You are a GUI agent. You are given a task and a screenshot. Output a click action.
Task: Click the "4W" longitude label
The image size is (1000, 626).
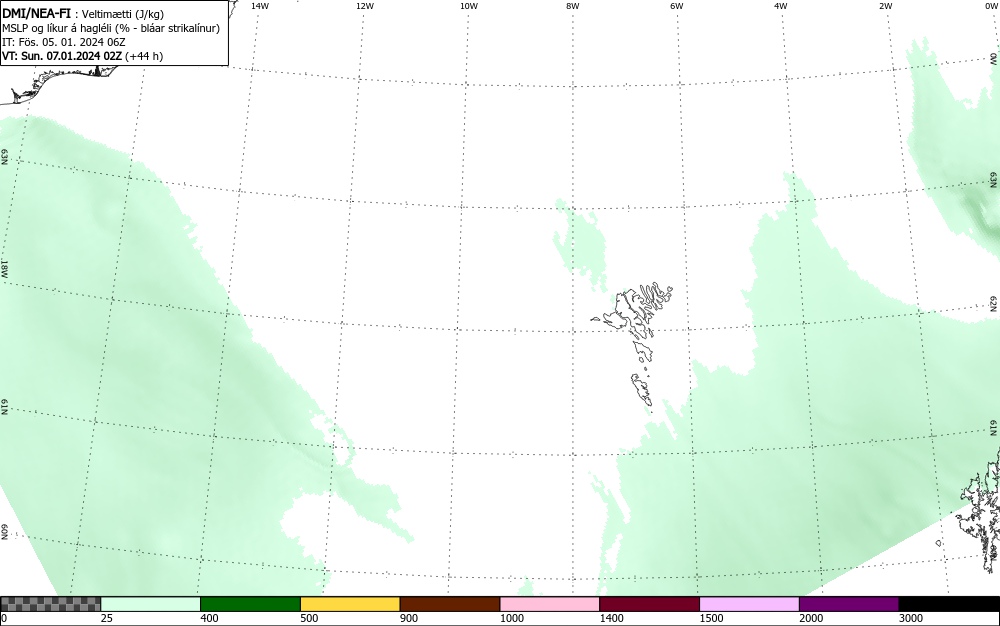tap(781, 6)
